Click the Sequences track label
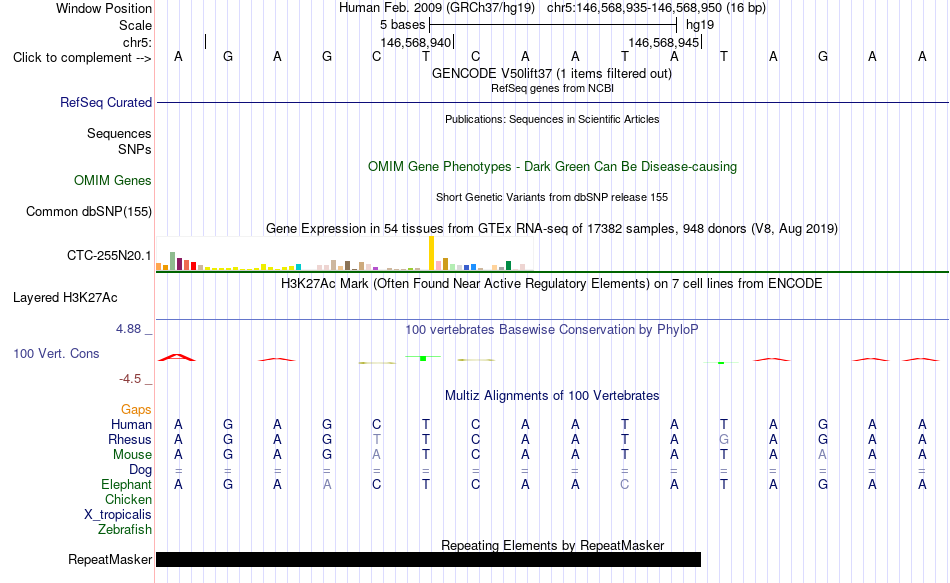950x583 pixels. pyautogui.click(x=119, y=133)
